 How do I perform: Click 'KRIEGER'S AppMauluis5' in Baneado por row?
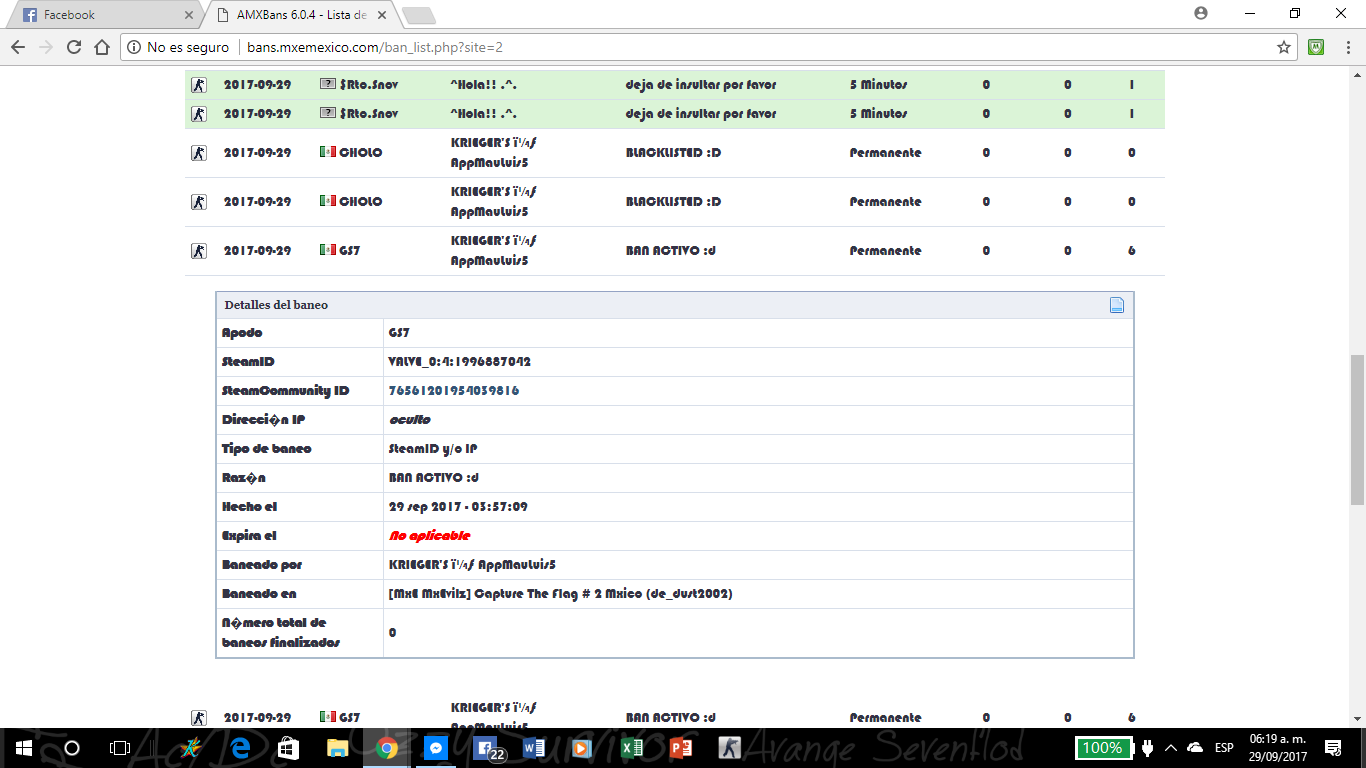(471, 565)
